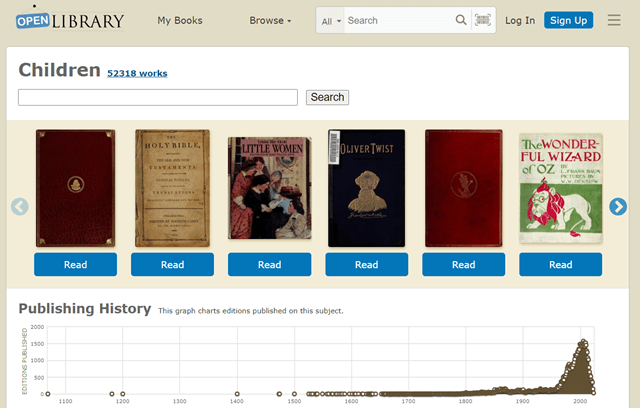This screenshot has width=640, height=408.
Task: Advance carousel with right arrow
Action: (x=618, y=206)
